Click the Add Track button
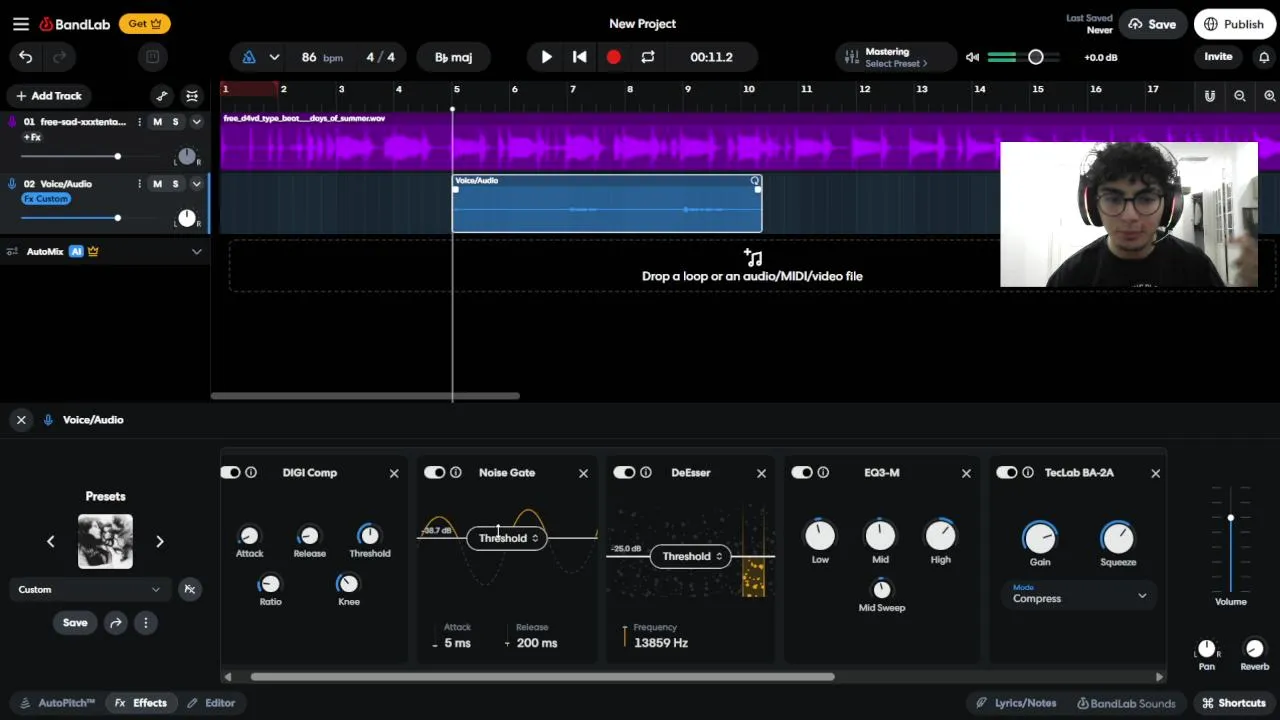 (x=48, y=96)
